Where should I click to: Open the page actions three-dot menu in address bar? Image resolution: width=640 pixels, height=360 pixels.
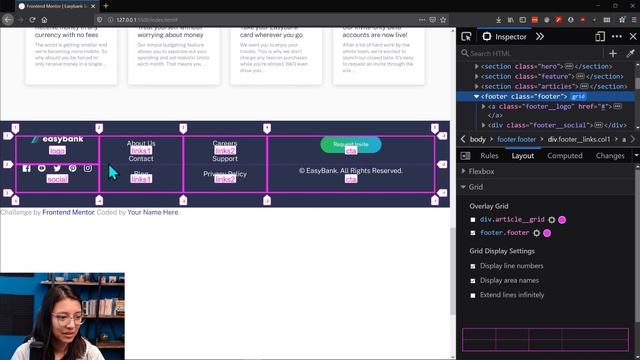(422, 20)
